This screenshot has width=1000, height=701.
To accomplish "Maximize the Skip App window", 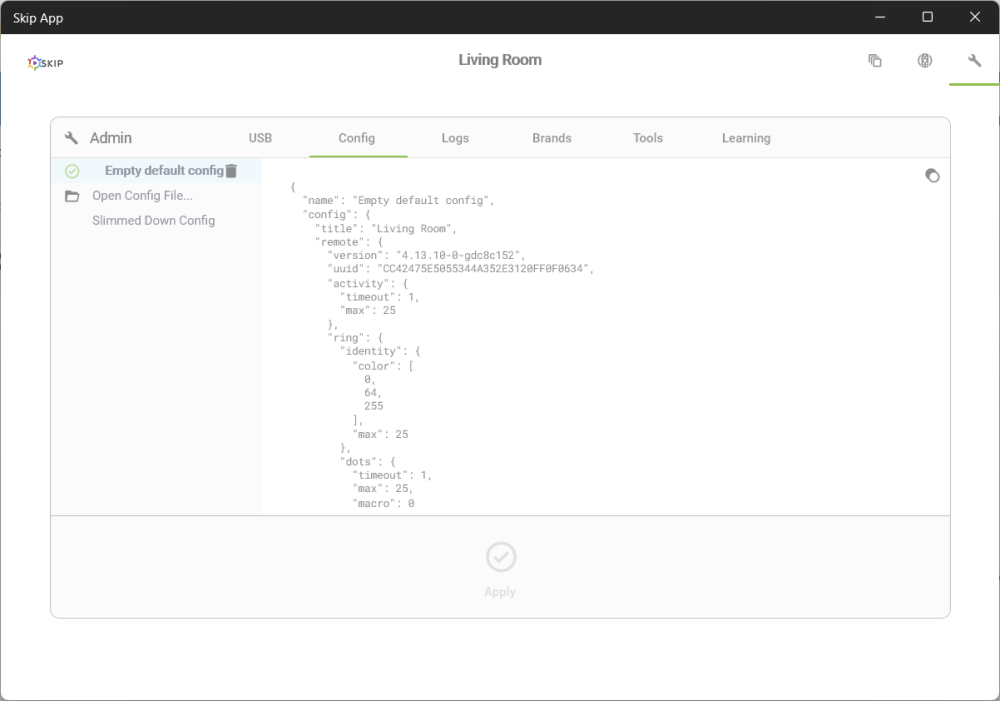I will tap(928, 17).
